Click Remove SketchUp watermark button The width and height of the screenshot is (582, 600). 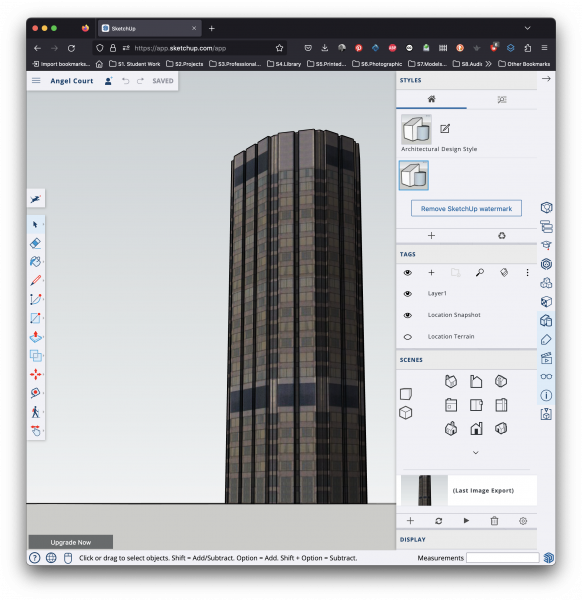coord(466,209)
